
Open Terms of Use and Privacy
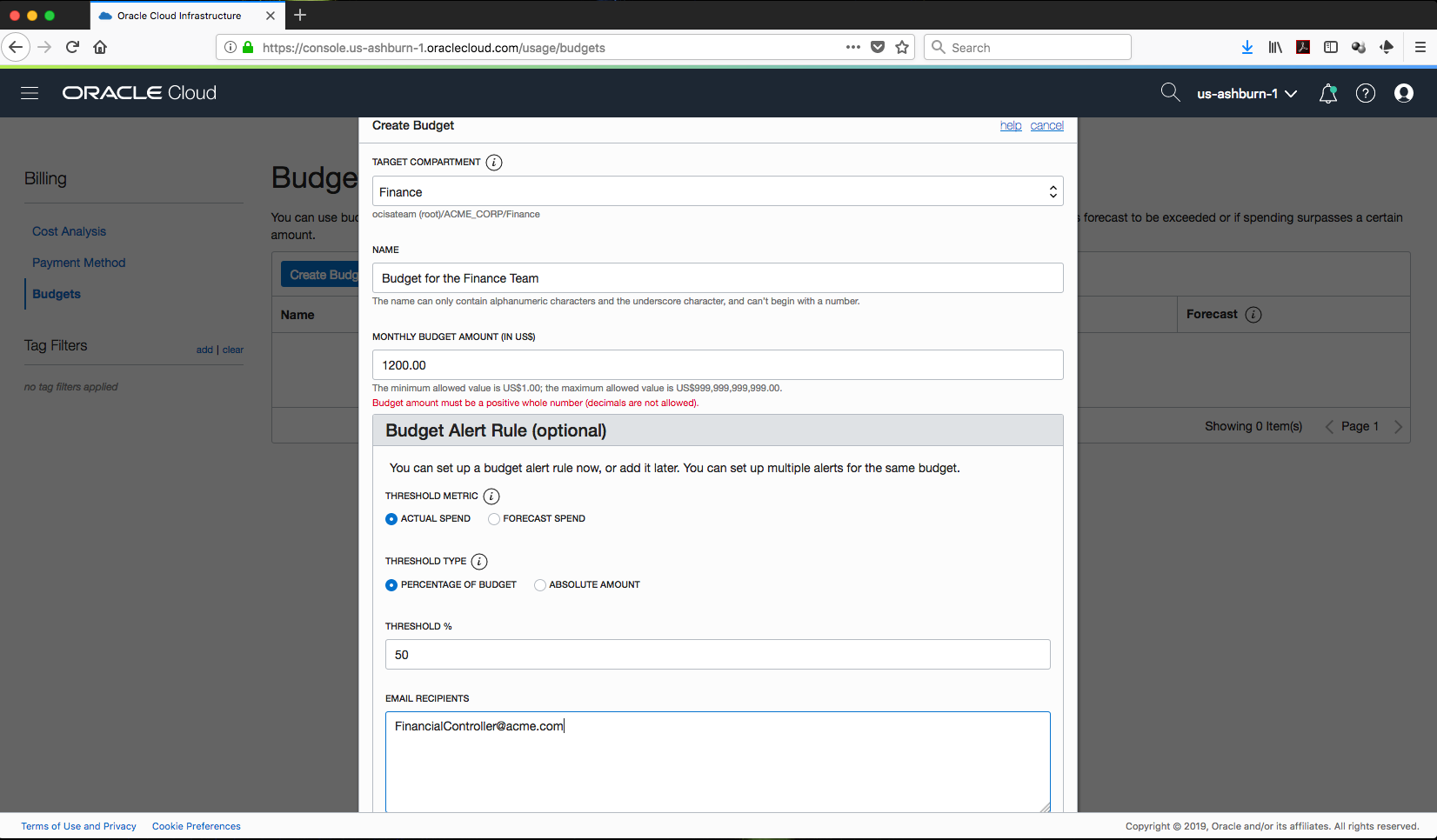tap(79, 826)
